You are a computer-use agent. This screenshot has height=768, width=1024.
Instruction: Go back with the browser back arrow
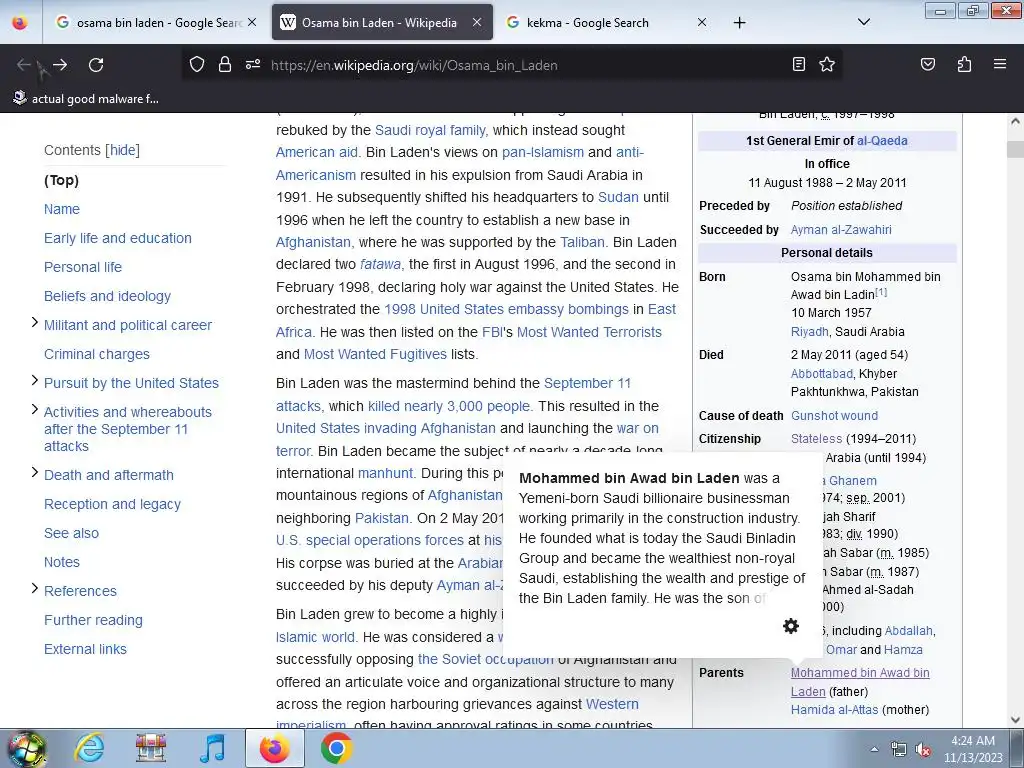pyautogui.click(x=24, y=65)
